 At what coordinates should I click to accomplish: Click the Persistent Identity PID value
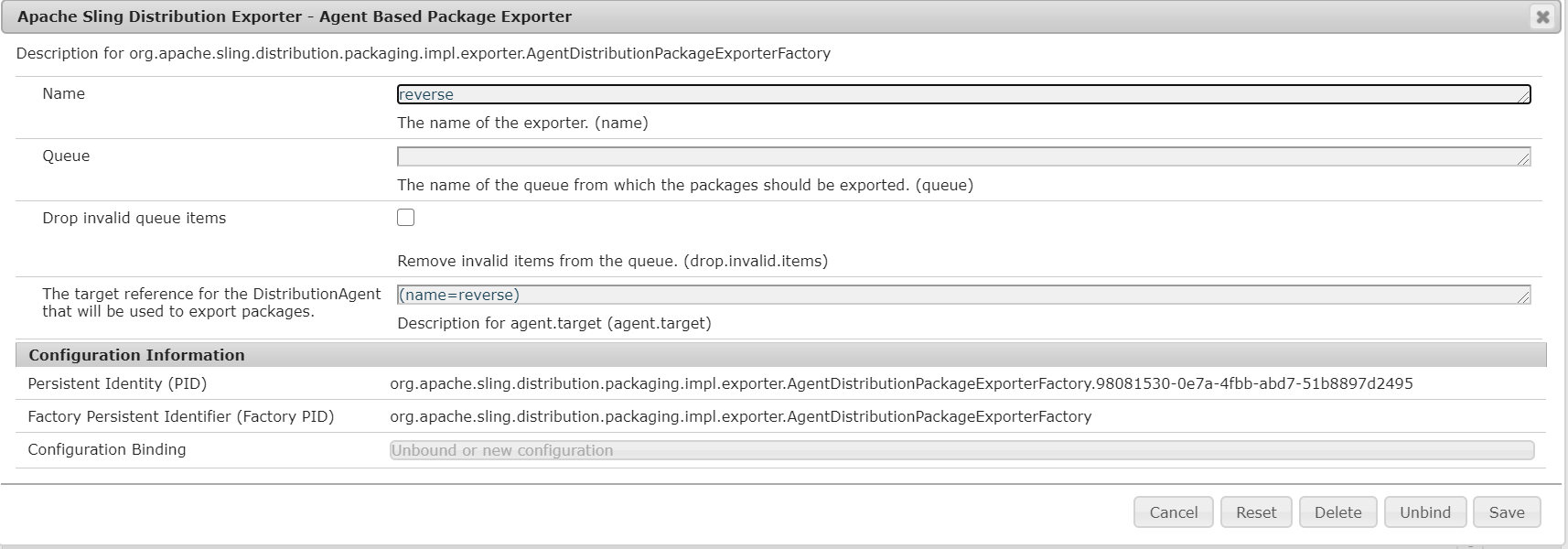point(901,383)
